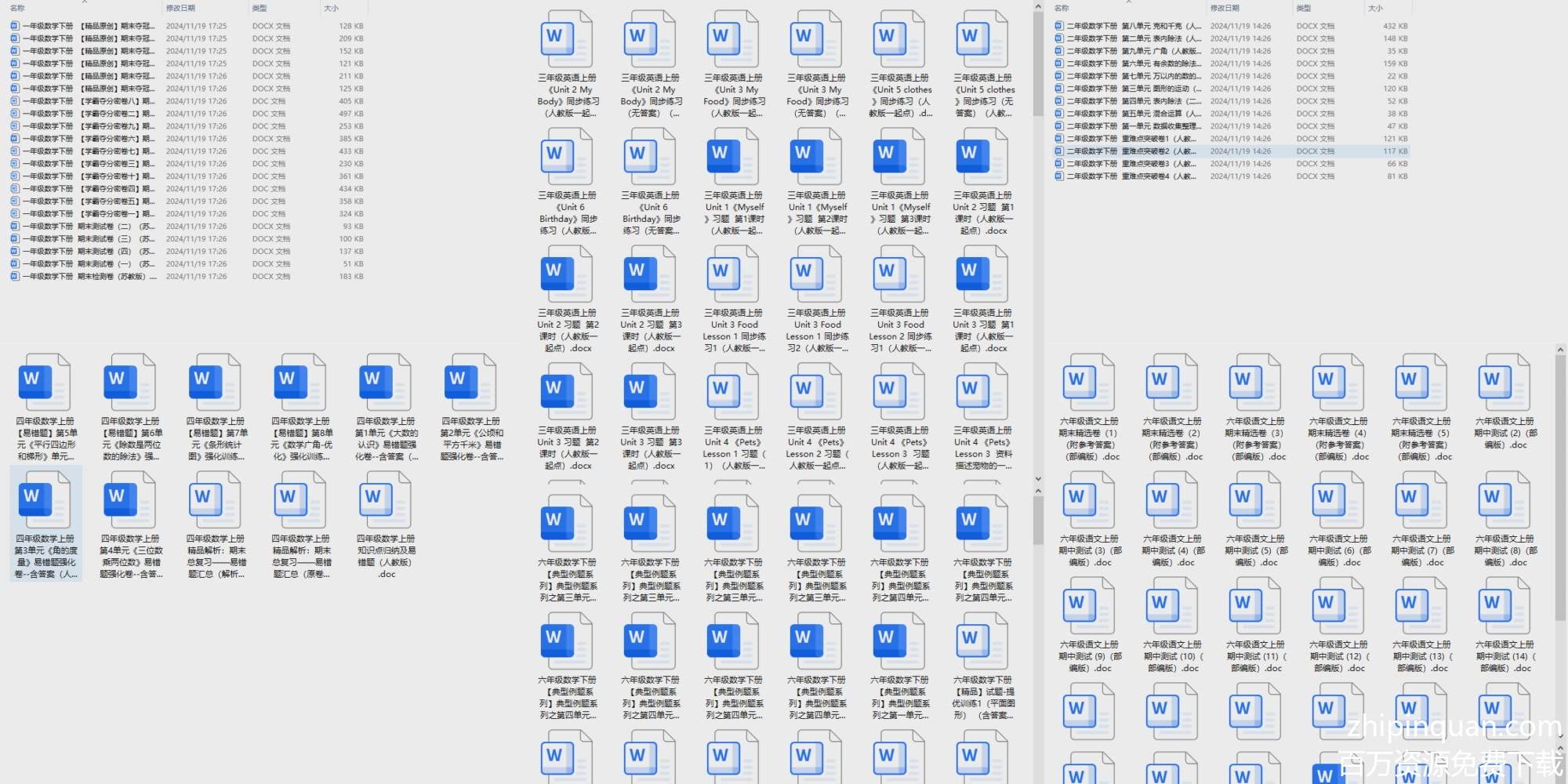Sort the left file list by 大小 column
The height and width of the screenshot is (784, 1568).
(x=331, y=8)
